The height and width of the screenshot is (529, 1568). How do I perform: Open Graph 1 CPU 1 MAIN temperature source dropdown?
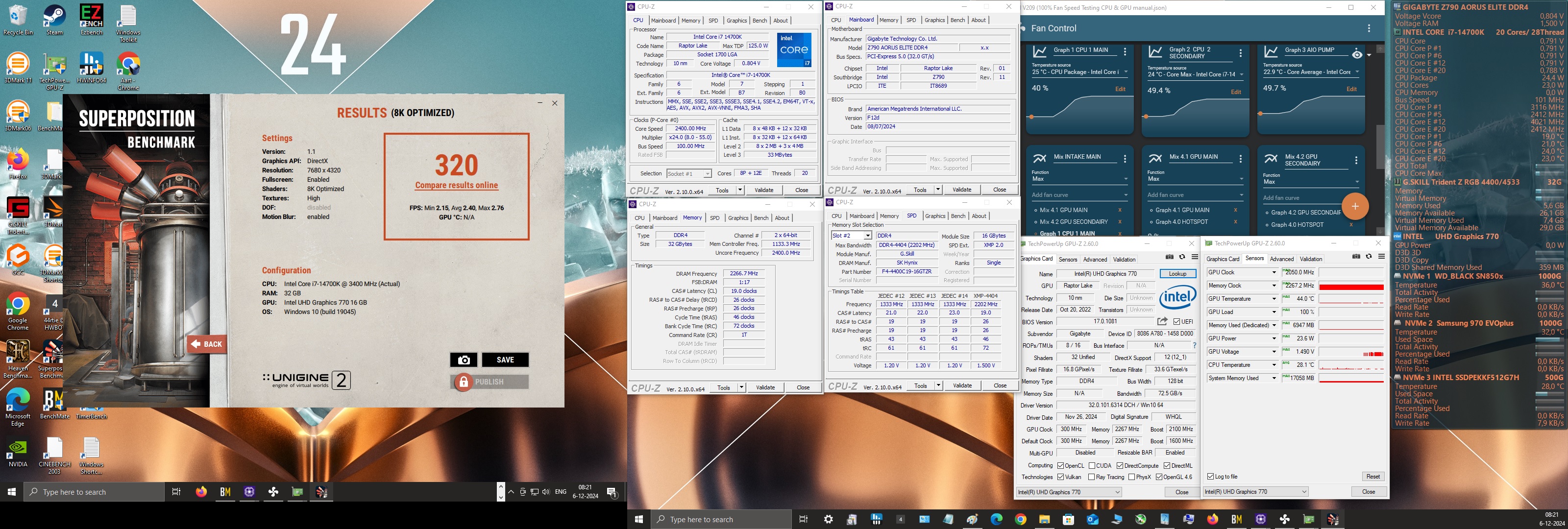[1080, 72]
